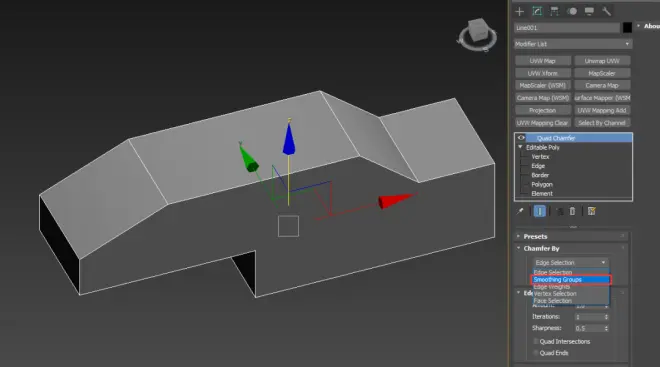Click Sharpness spinner arrows
This screenshot has width=660, height=367.
click(606, 328)
